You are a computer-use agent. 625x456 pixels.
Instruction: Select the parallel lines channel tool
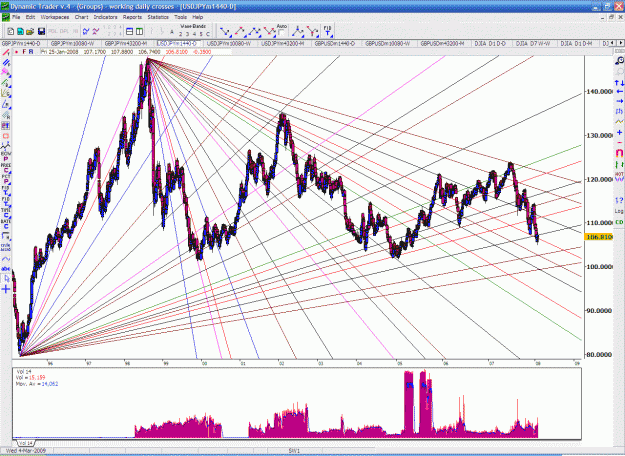[6, 63]
